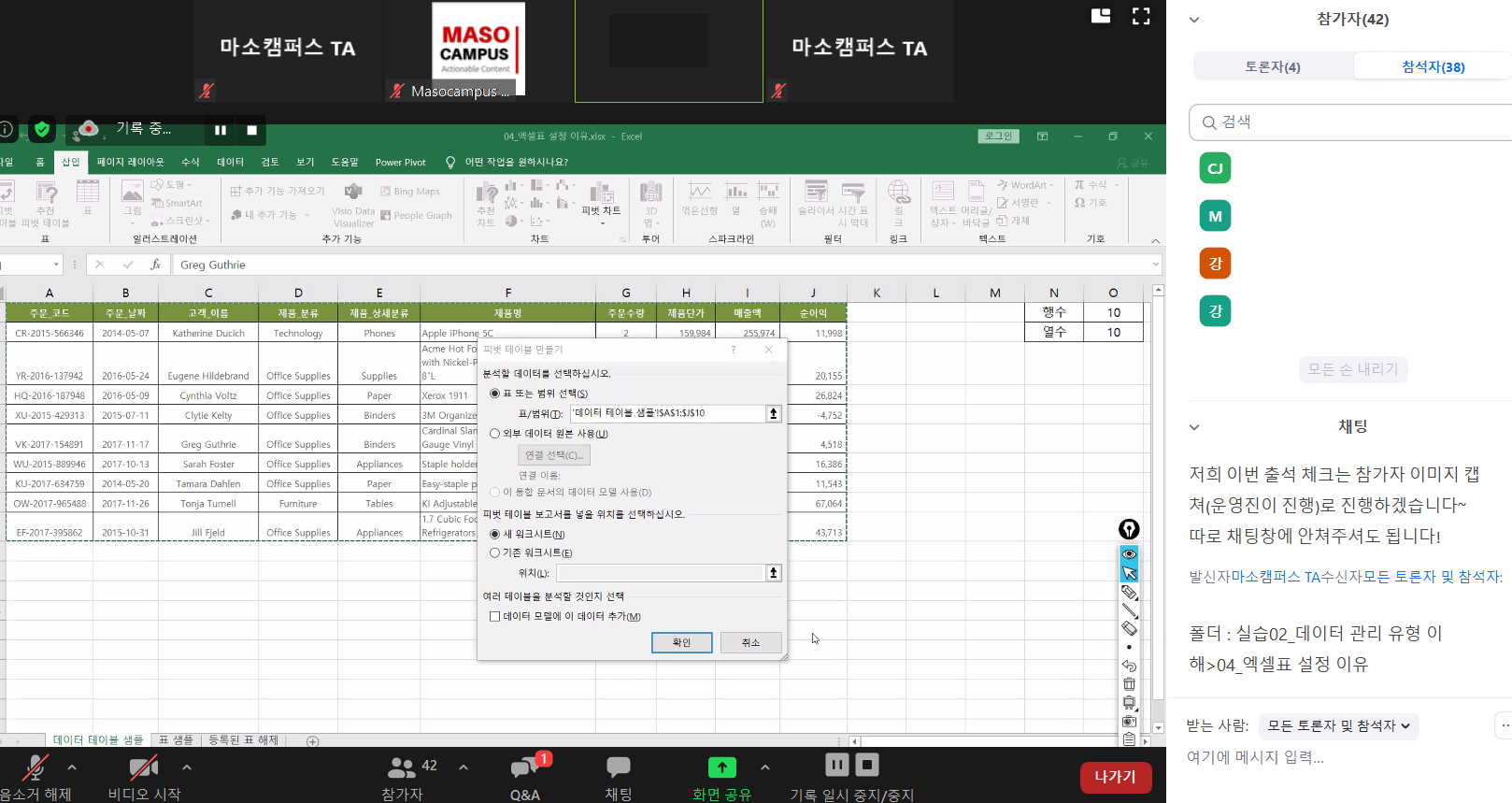Open the Zoom Q&A panel icon
Screen dimensions: 1512x803
pyautogui.click(x=525, y=767)
